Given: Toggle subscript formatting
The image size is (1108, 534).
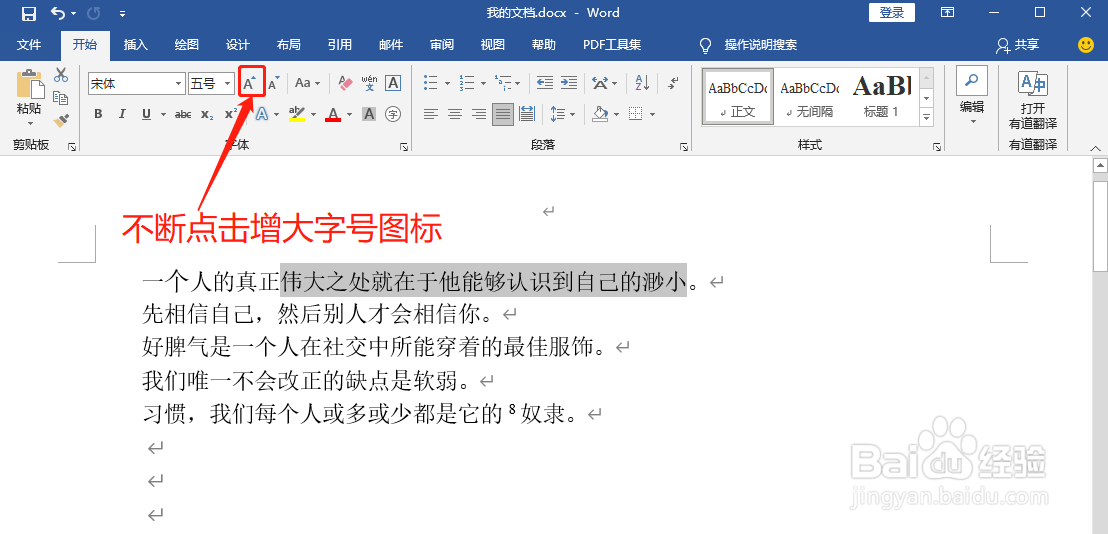Looking at the screenshot, I should coord(206,114).
